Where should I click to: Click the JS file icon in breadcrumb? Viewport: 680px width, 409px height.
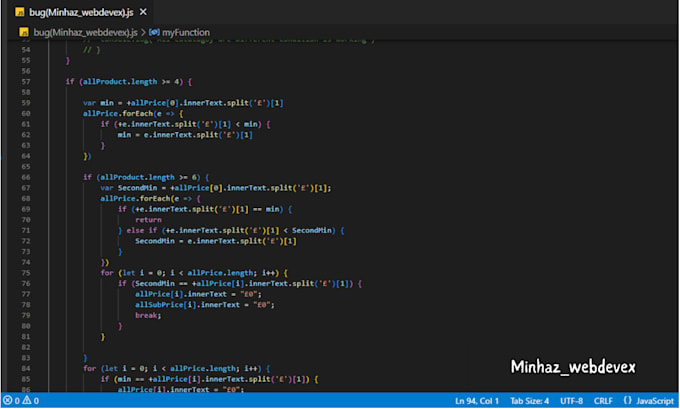(x=24, y=33)
